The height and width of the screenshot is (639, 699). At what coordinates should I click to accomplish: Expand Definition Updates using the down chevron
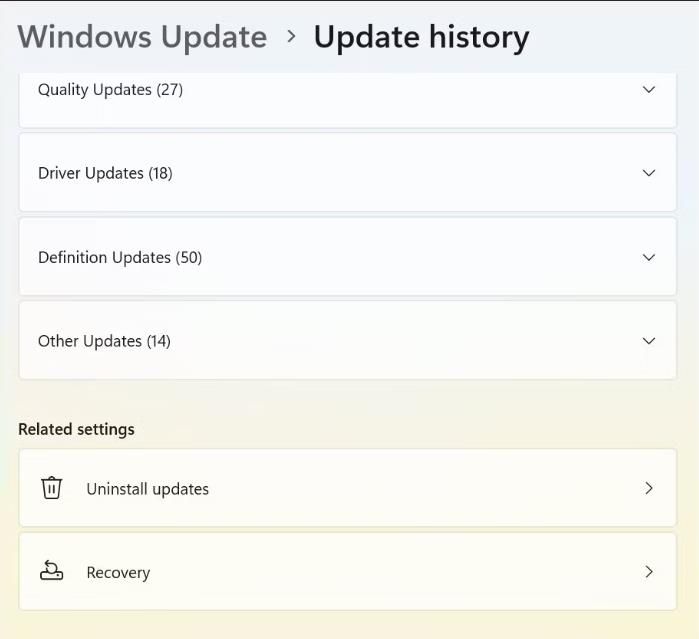tap(649, 257)
